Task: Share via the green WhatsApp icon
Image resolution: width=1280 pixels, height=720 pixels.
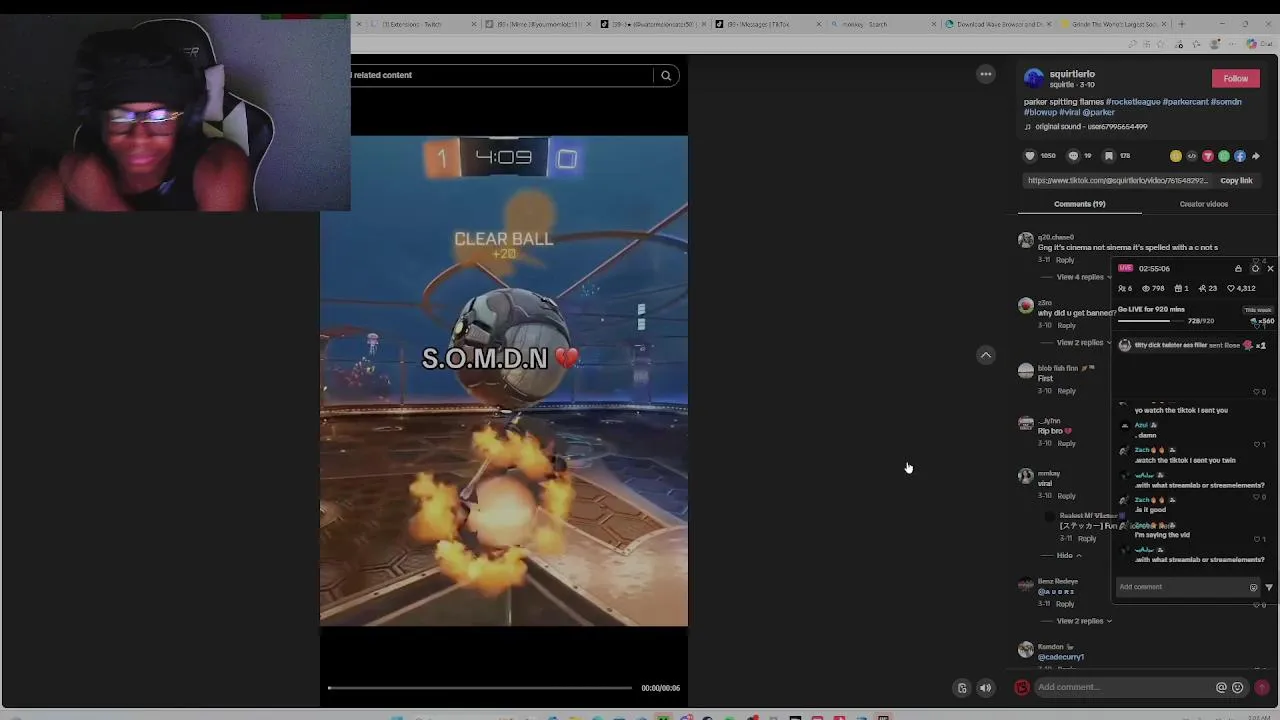Action: (x=1224, y=156)
